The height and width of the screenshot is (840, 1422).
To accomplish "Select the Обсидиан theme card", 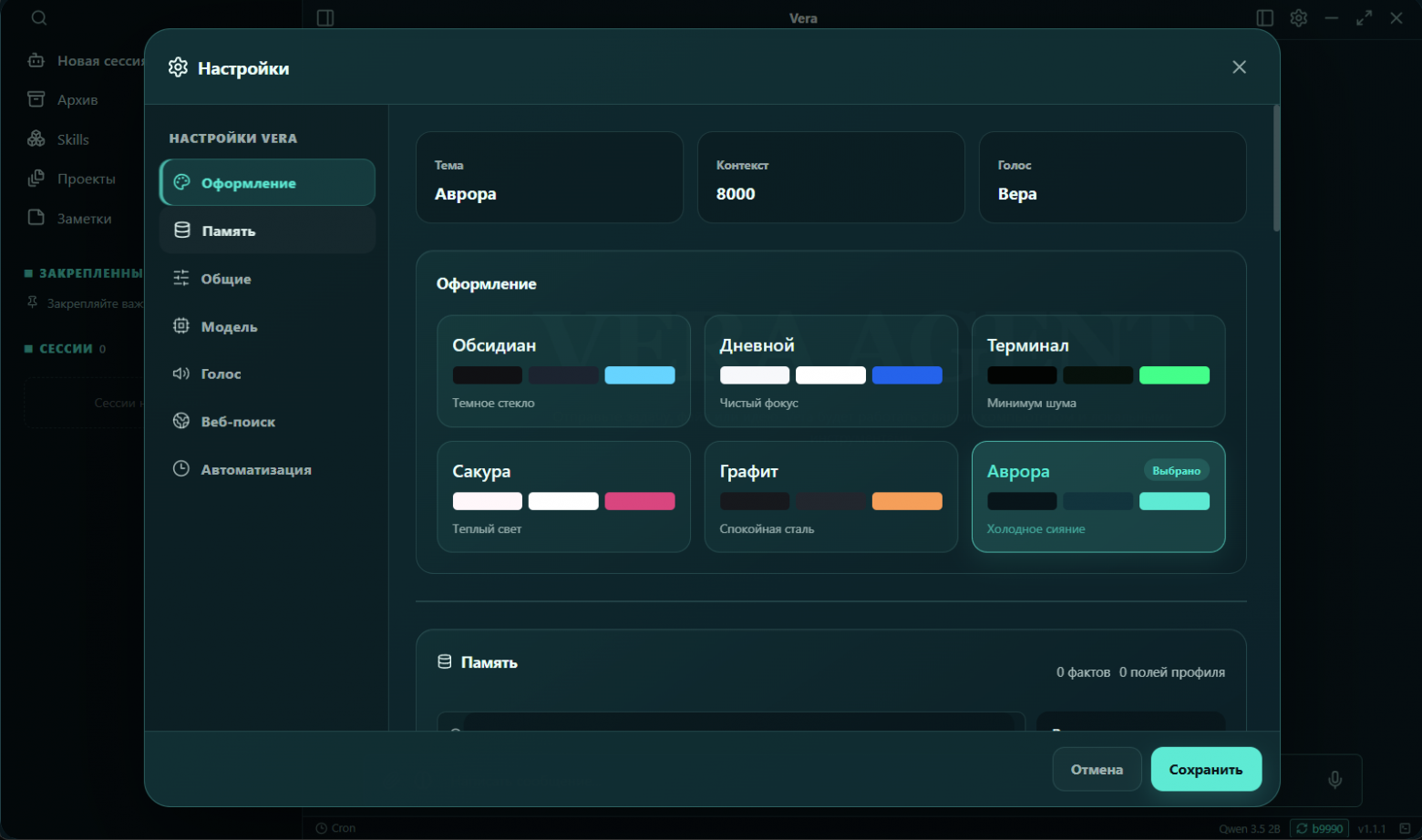I will pyautogui.click(x=563, y=371).
